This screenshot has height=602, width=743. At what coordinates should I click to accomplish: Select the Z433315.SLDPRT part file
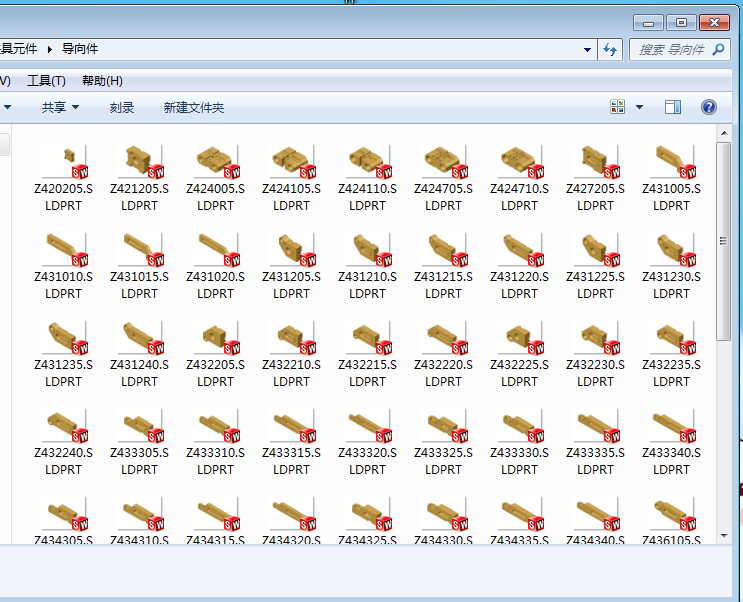291,442
